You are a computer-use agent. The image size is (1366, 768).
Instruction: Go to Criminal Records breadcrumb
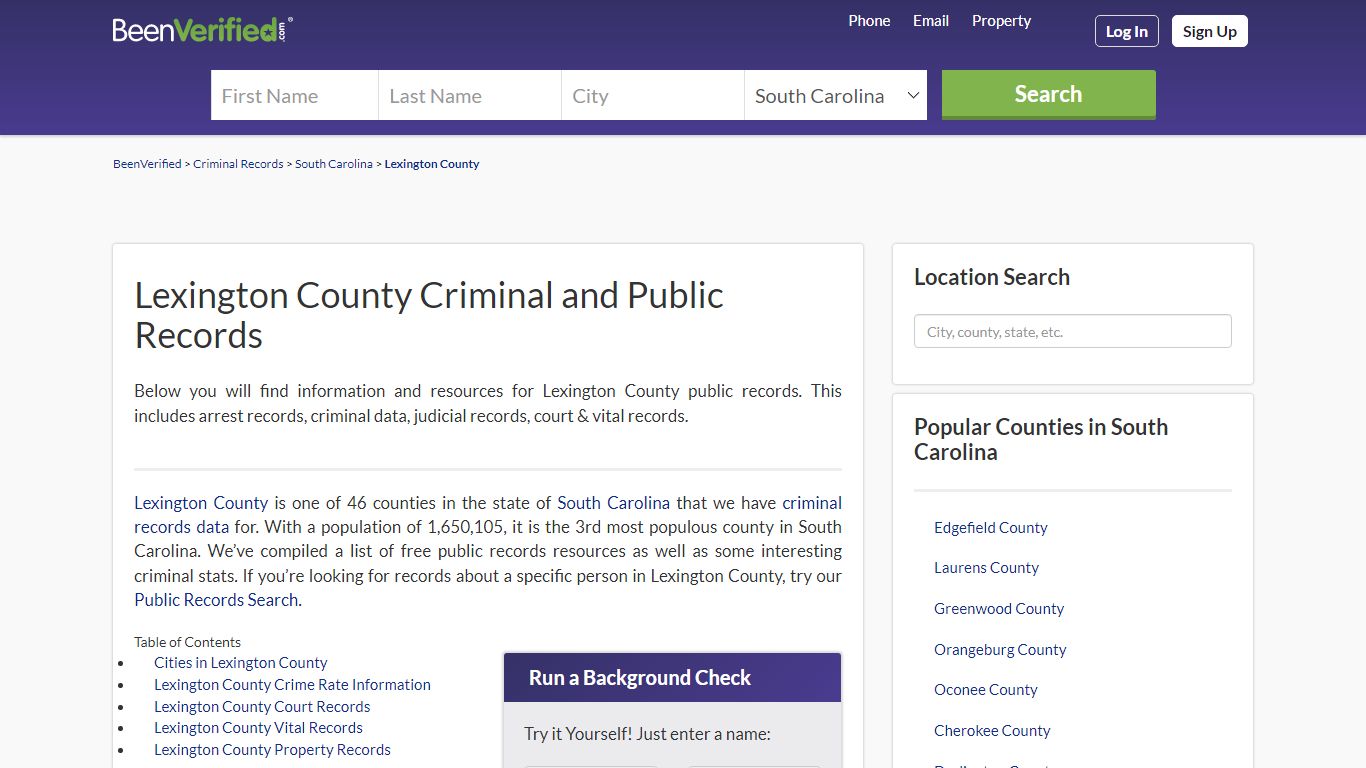[x=238, y=164]
